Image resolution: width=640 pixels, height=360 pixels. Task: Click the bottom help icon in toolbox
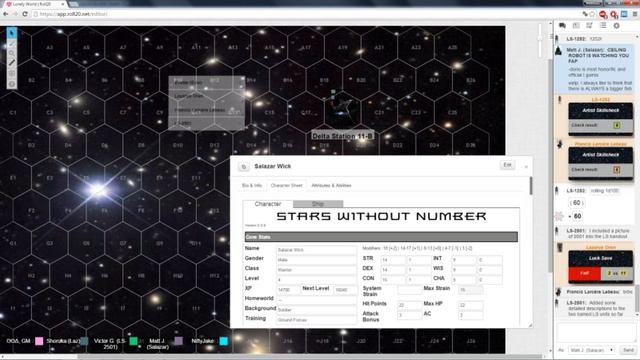(12, 84)
